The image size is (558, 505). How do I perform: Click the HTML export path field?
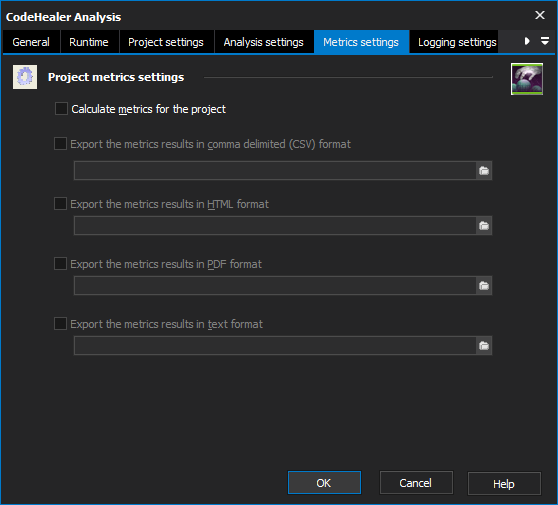pos(275,226)
